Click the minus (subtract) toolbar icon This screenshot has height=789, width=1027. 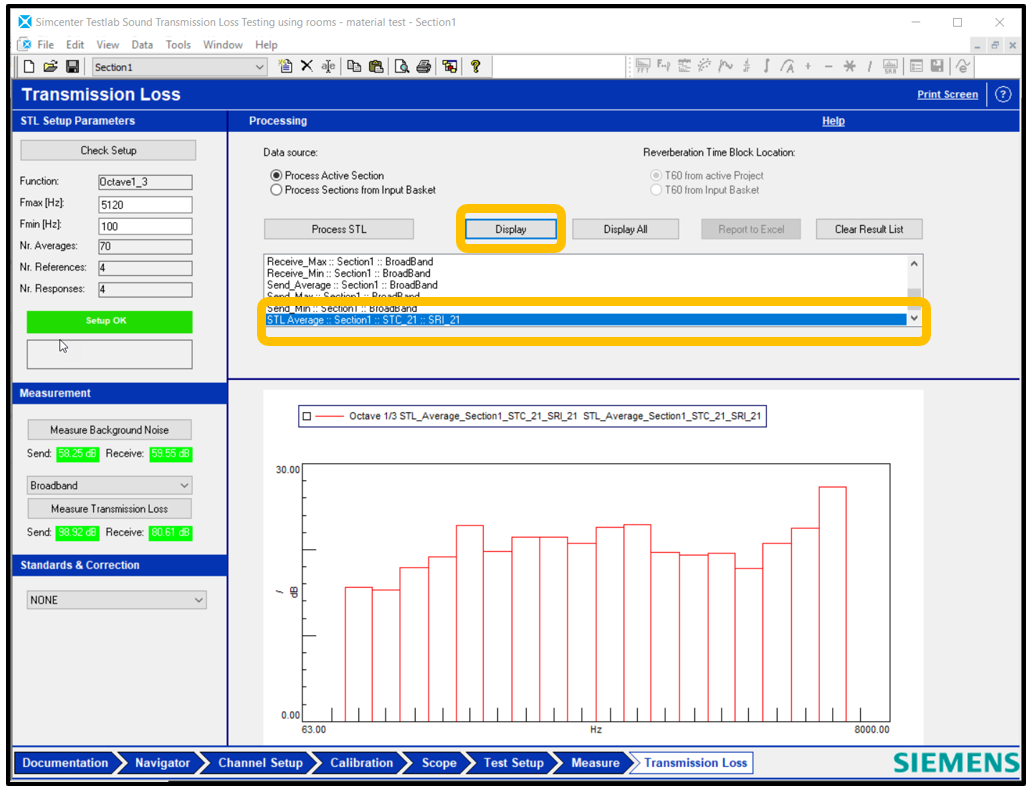click(829, 65)
